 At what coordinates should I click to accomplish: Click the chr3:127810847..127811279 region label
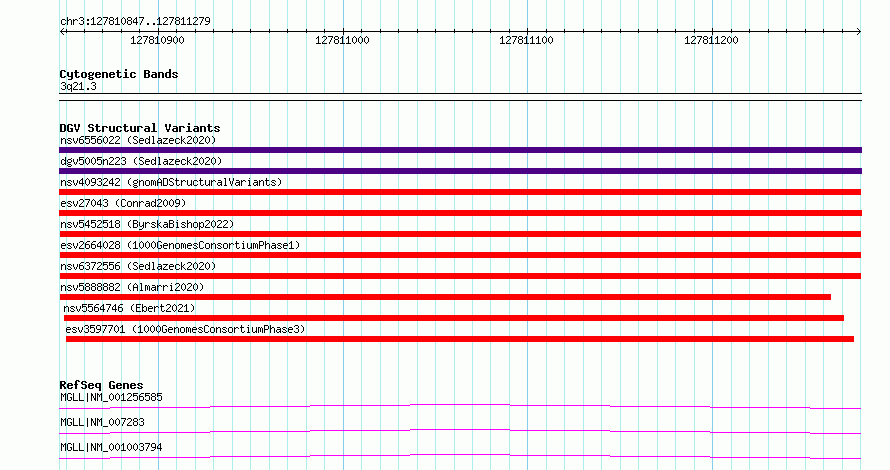click(135, 21)
